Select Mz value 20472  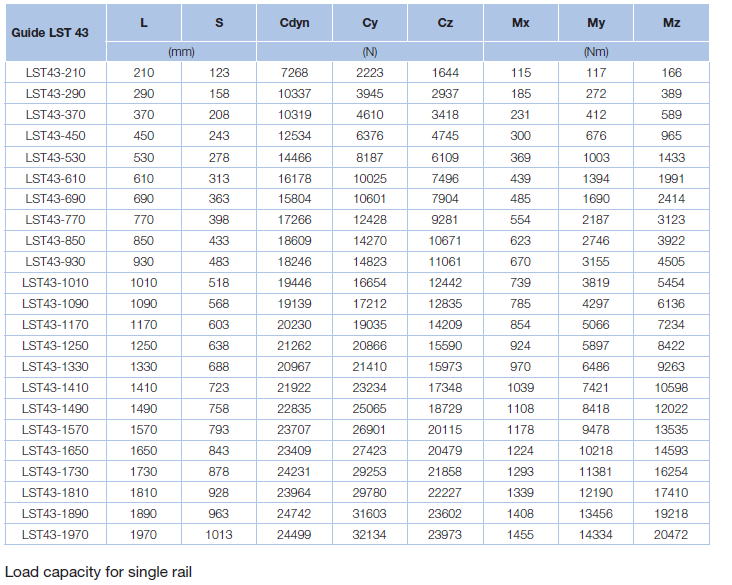coord(671,535)
